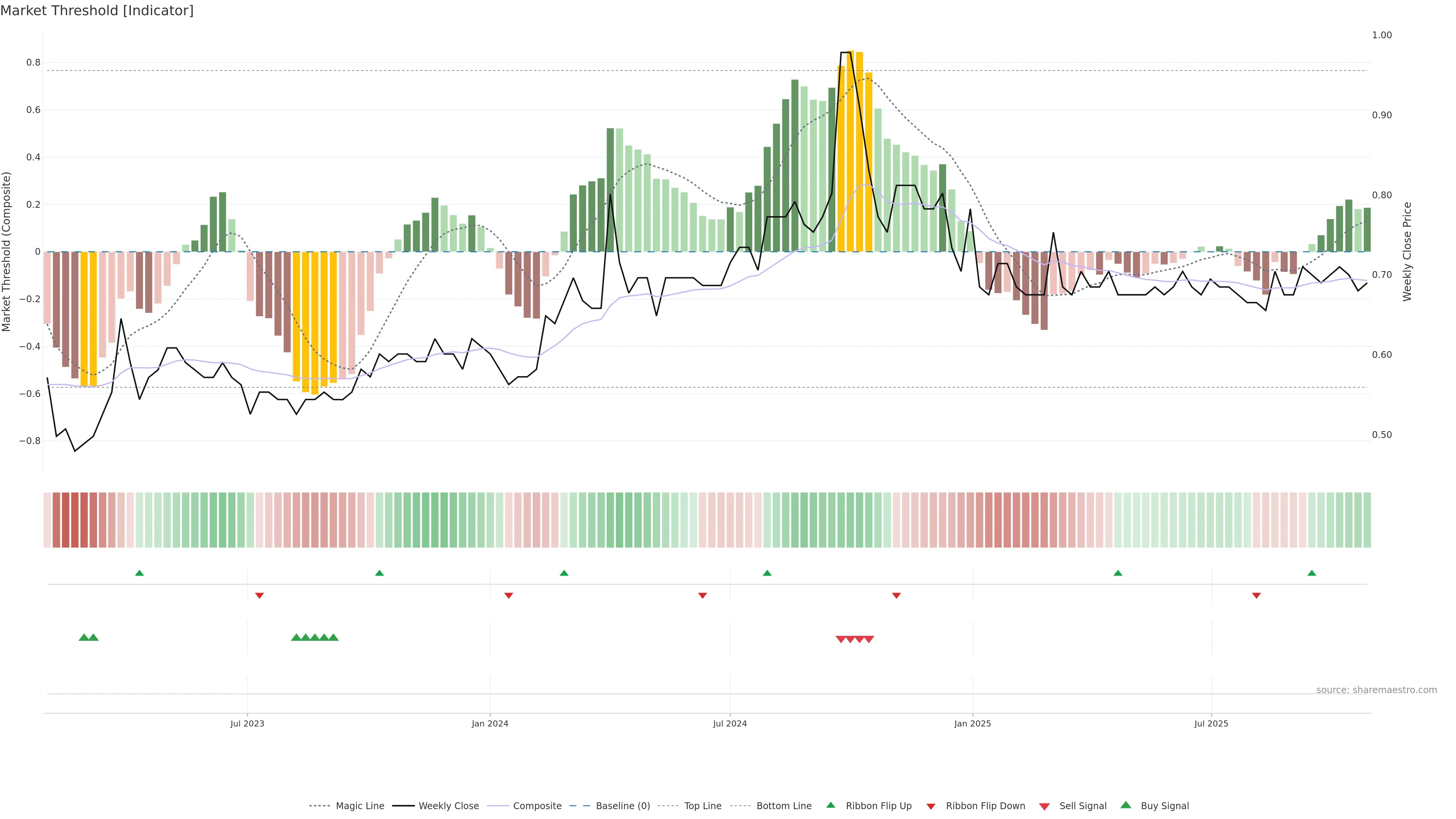Click the Market Threshold [Indicator] chart title
The width and height of the screenshot is (1456, 819).
tap(97, 11)
